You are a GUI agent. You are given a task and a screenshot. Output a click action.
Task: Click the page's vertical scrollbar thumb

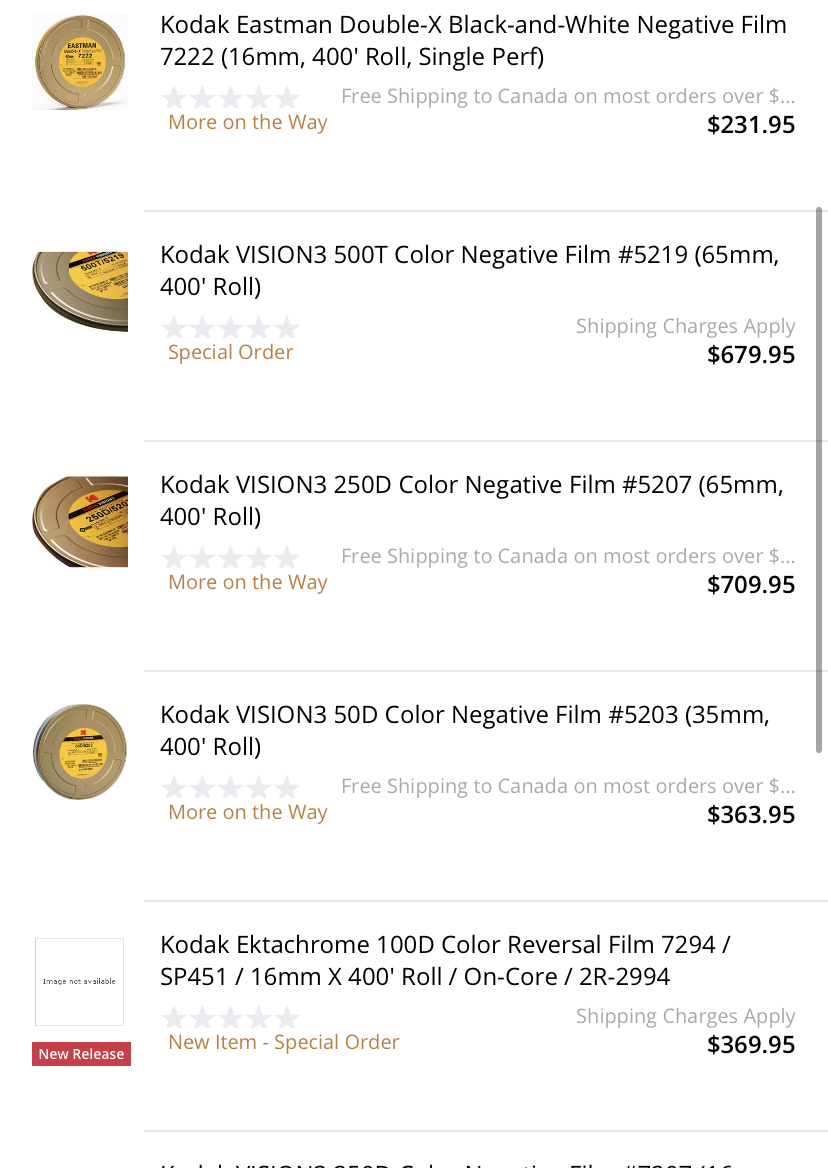click(x=819, y=480)
